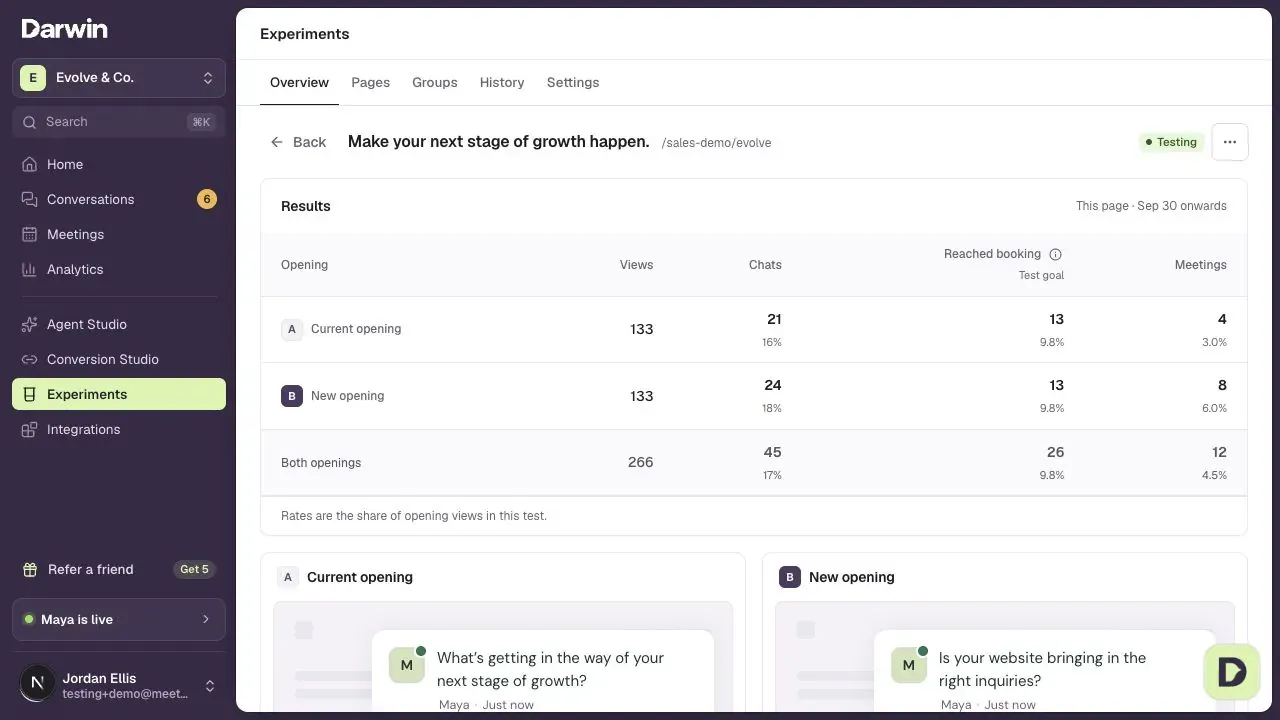This screenshot has height=720, width=1280.
Task: Go to the Meetings page
Action: coord(119,234)
